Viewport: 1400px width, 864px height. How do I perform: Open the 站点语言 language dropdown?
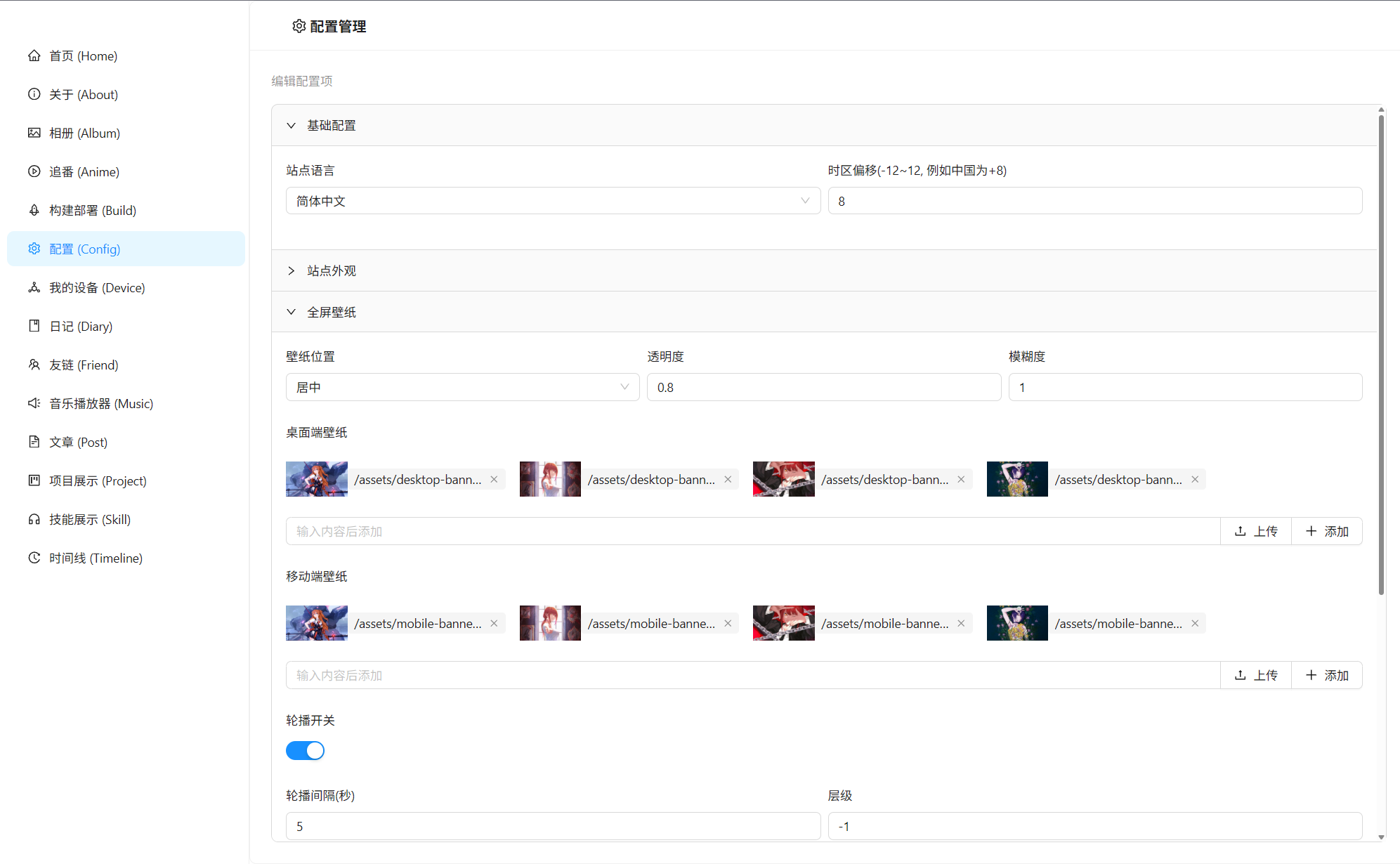point(553,201)
